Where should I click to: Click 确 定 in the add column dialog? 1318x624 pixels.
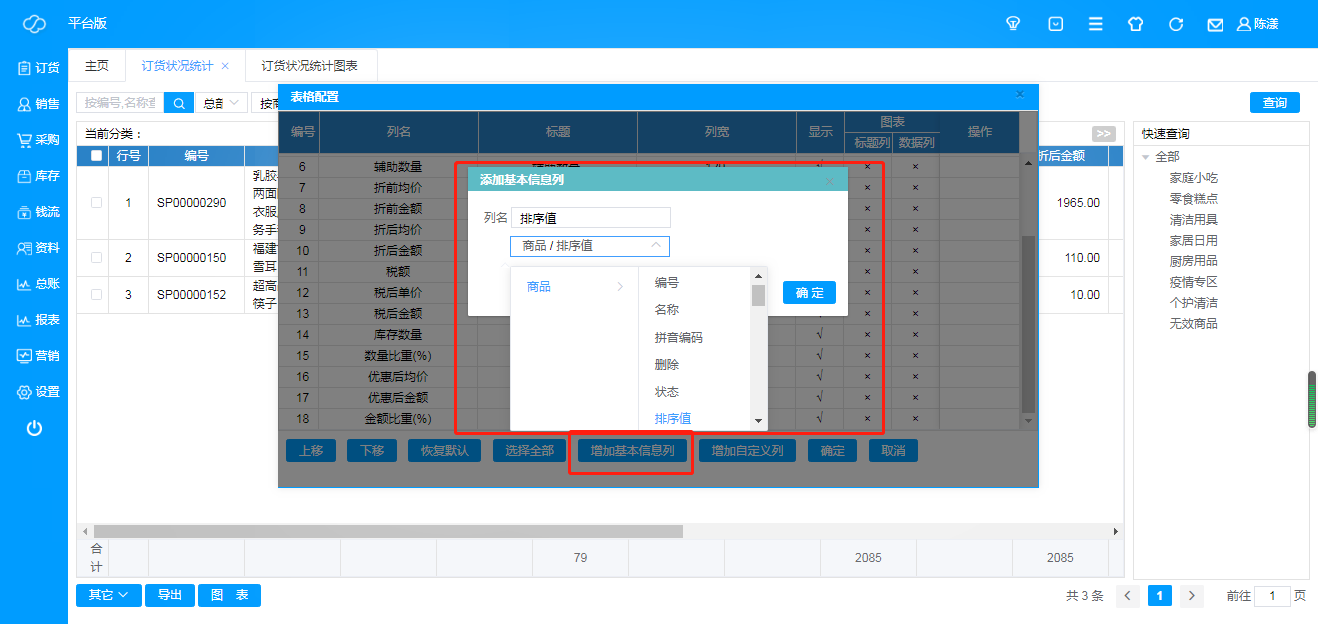(x=809, y=293)
